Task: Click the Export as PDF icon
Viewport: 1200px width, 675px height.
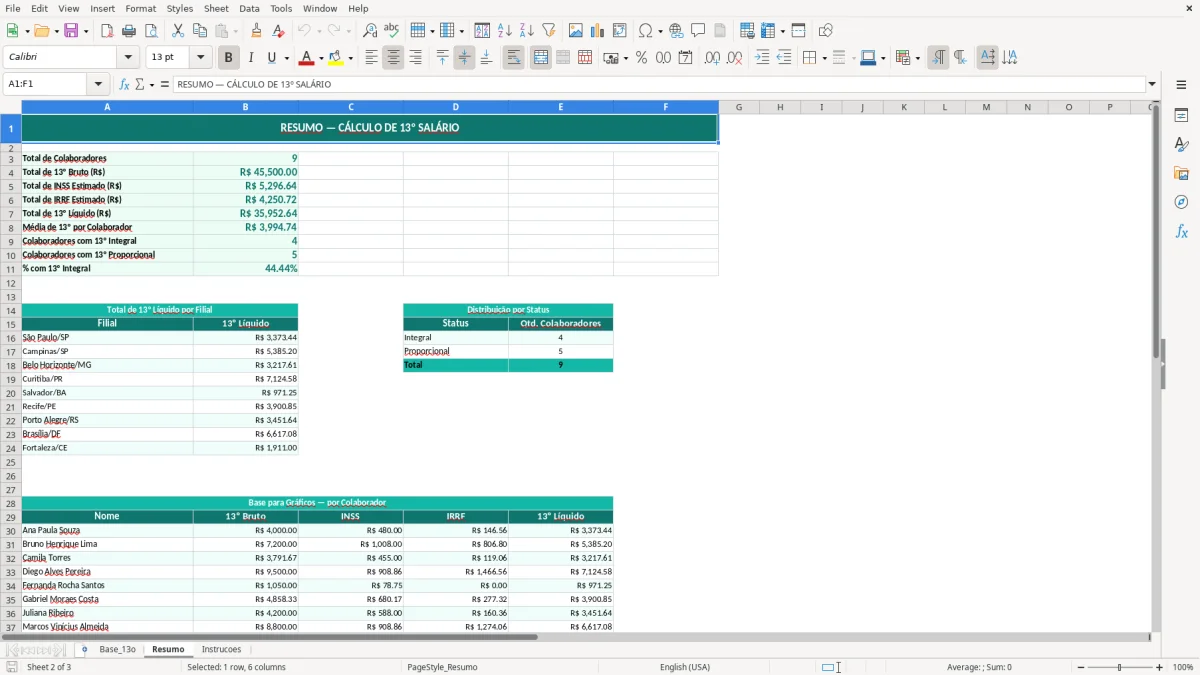Action: pyautogui.click(x=106, y=31)
